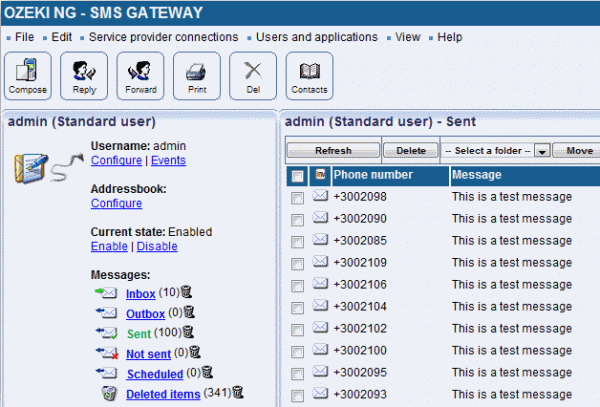Viewport: 600px width, 407px height.
Task: Check the box for message +3002085
Action: point(297,242)
